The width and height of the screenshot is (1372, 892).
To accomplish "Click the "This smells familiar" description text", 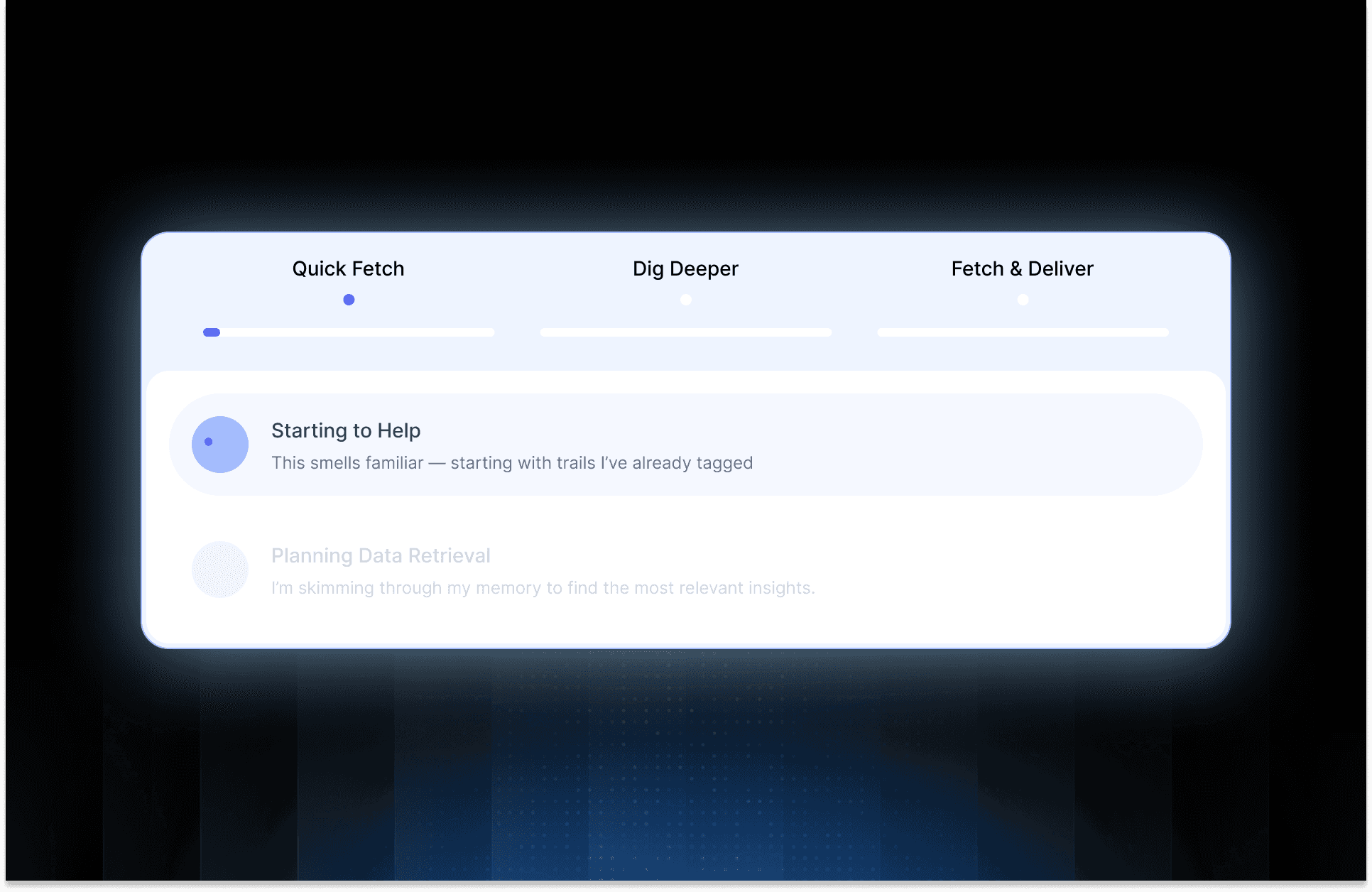I will [x=511, y=463].
